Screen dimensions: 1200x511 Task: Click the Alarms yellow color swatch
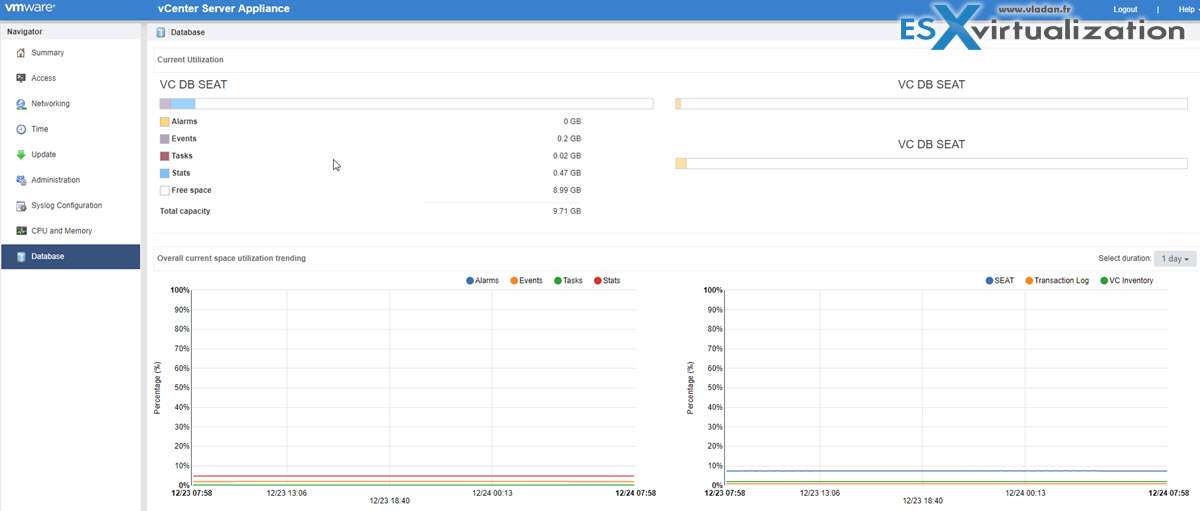165,122
